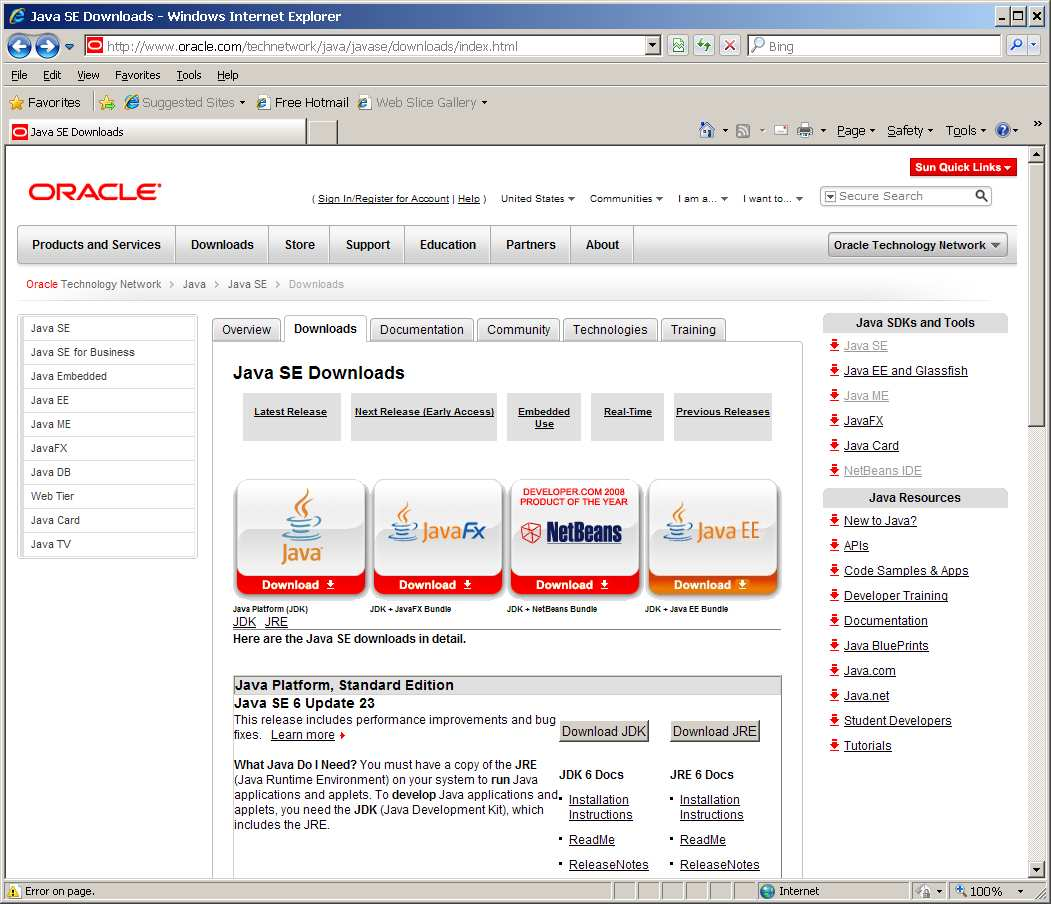Click the blue Help question mark icon
The width and height of the screenshot is (1051, 904).
(1003, 130)
